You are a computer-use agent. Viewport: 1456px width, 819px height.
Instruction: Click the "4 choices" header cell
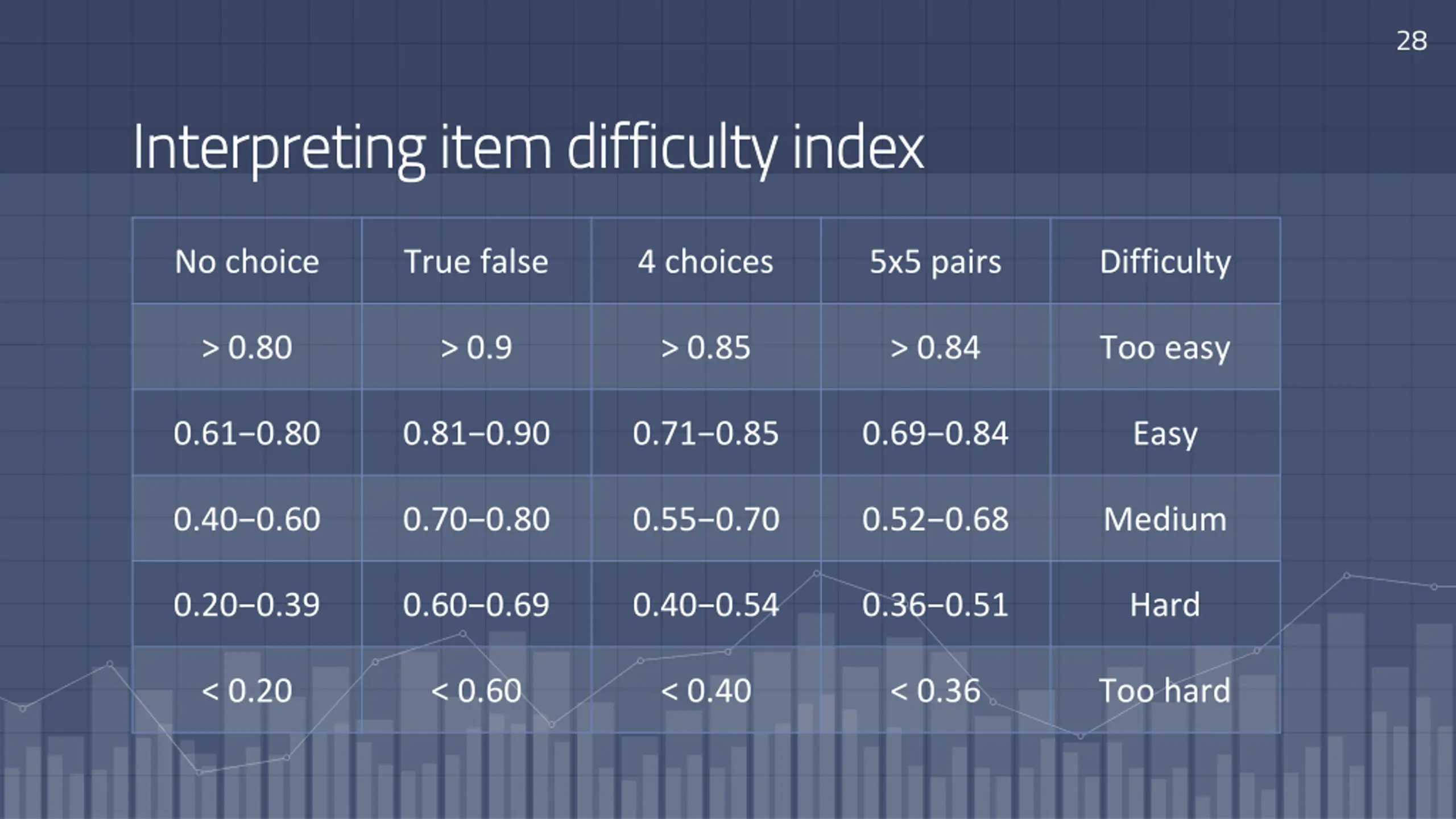(x=706, y=262)
